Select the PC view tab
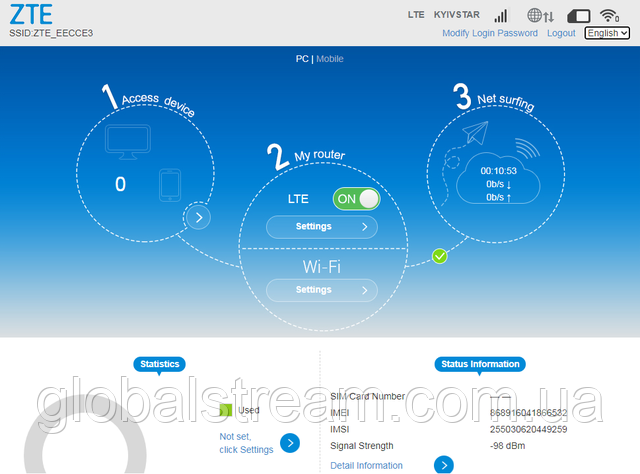The width and height of the screenshot is (640, 474). pos(302,59)
